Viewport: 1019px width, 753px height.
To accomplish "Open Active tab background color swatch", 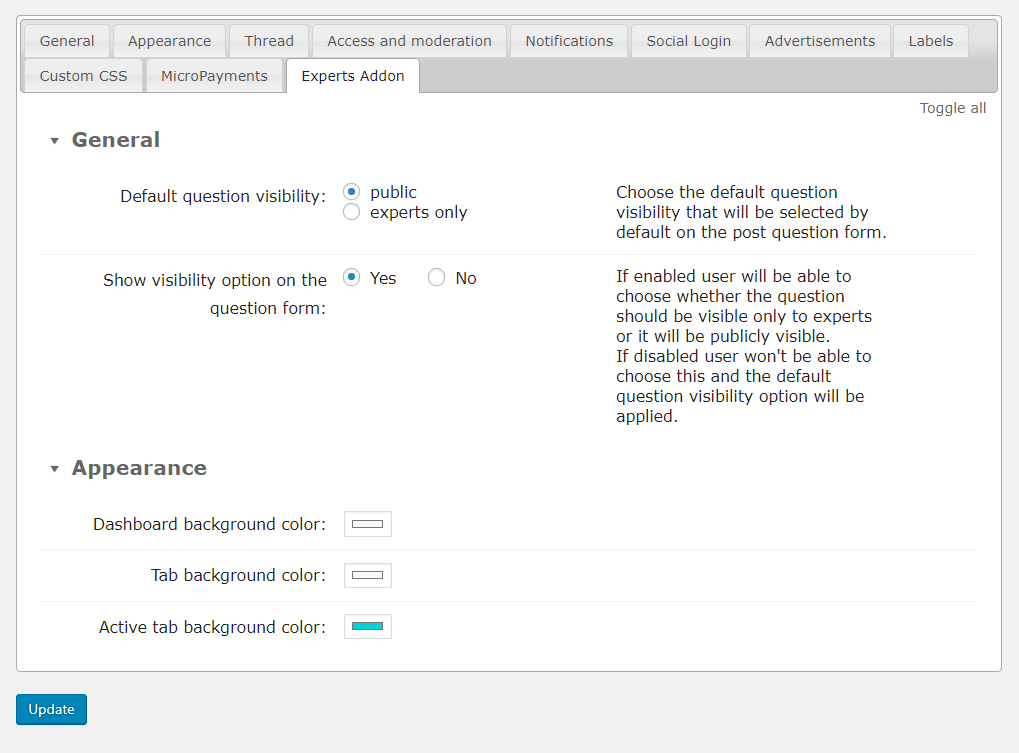I will pos(367,627).
